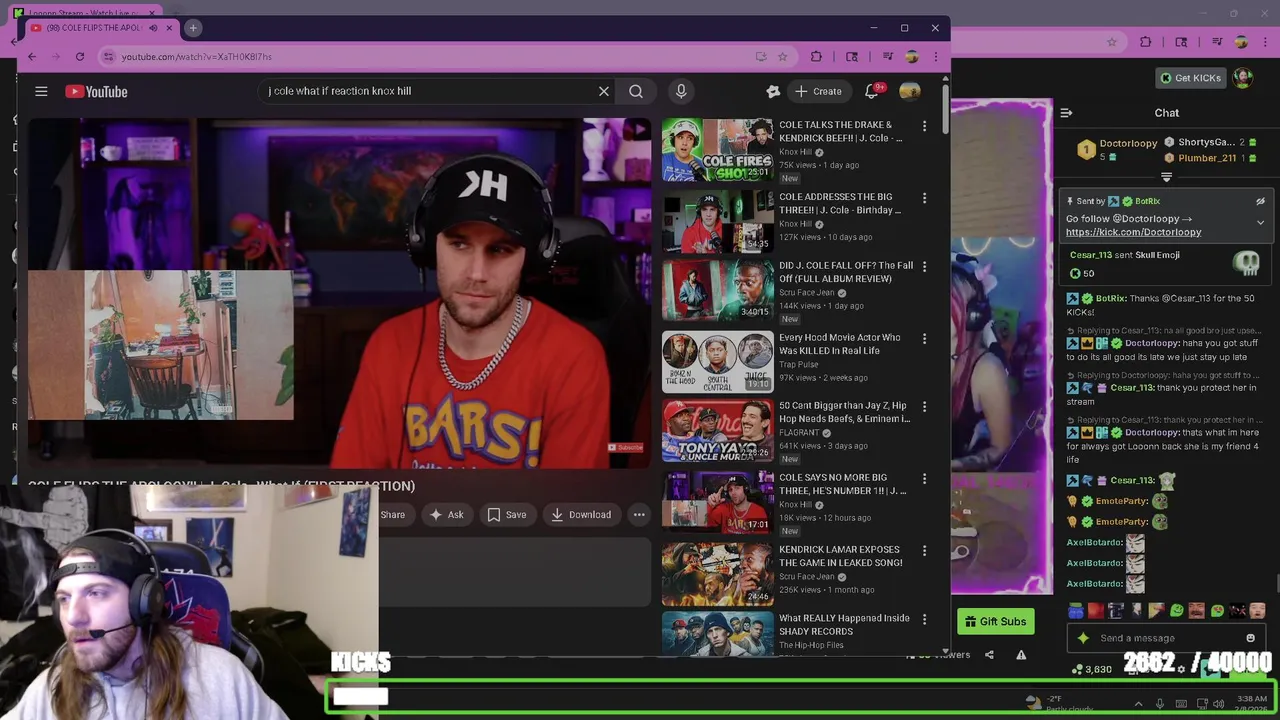Open YouTube hamburger guide menu
Image resolution: width=1280 pixels, height=720 pixels.
pyautogui.click(x=41, y=91)
